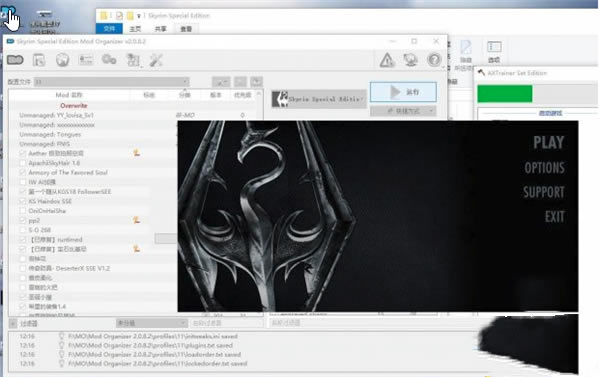Select OPTIONS in the Skyrim launcher
The image size is (600, 377).
pos(544,168)
